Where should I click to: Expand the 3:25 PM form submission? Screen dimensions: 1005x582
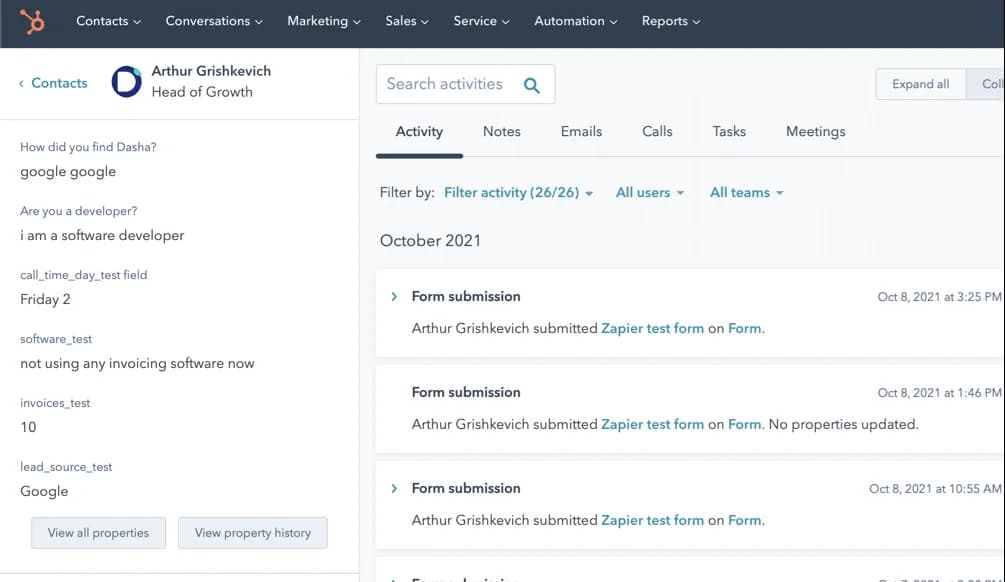tap(394, 296)
